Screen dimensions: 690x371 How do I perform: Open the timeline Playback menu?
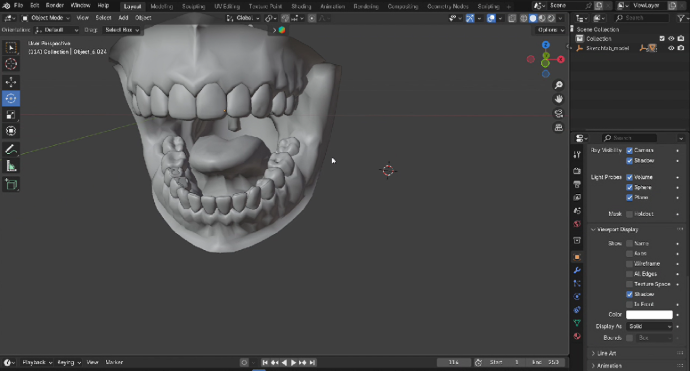37,362
